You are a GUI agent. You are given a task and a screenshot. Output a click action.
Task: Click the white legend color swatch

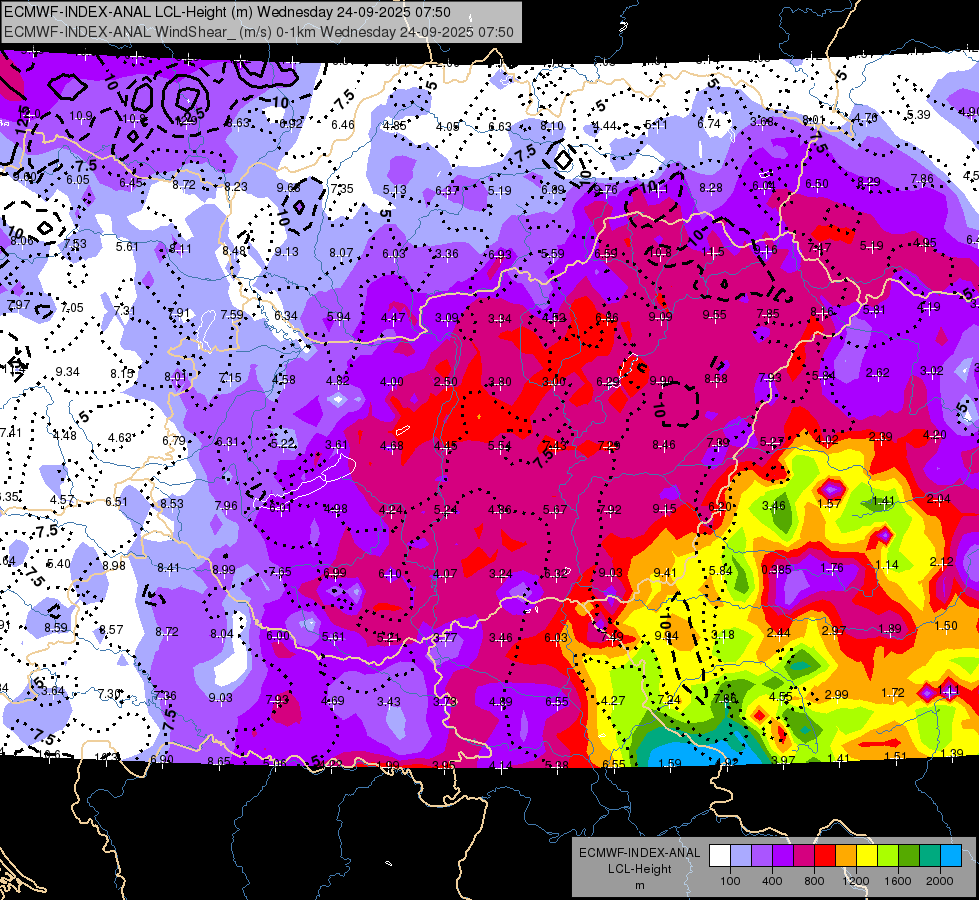point(720,856)
